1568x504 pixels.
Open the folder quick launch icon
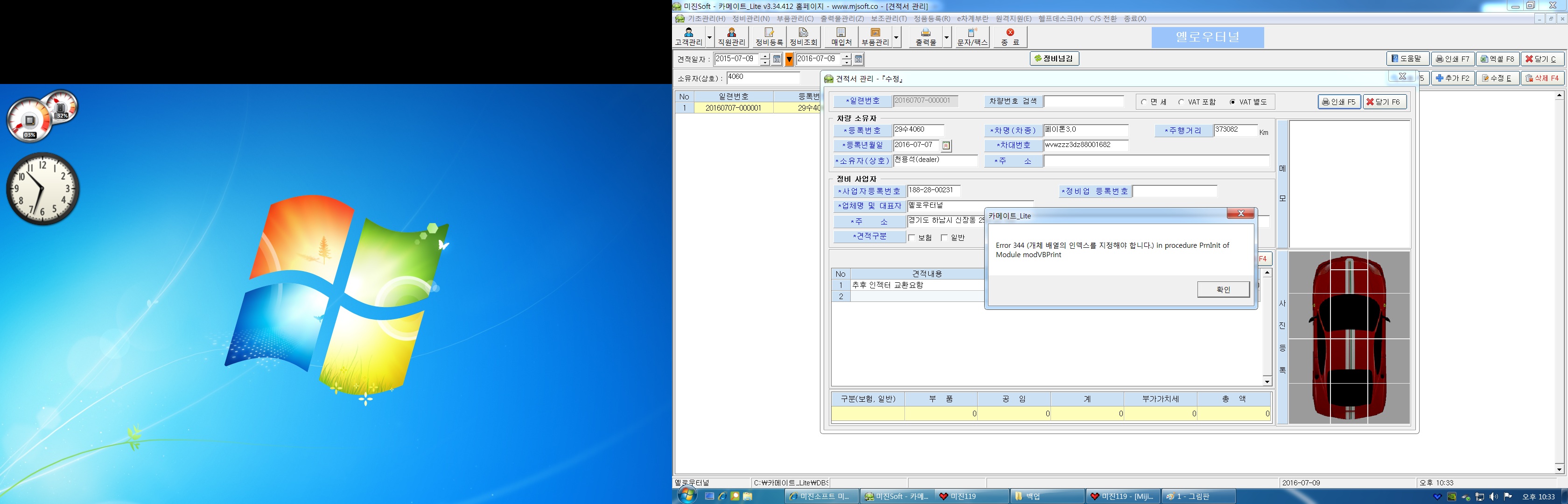coord(748,496)
